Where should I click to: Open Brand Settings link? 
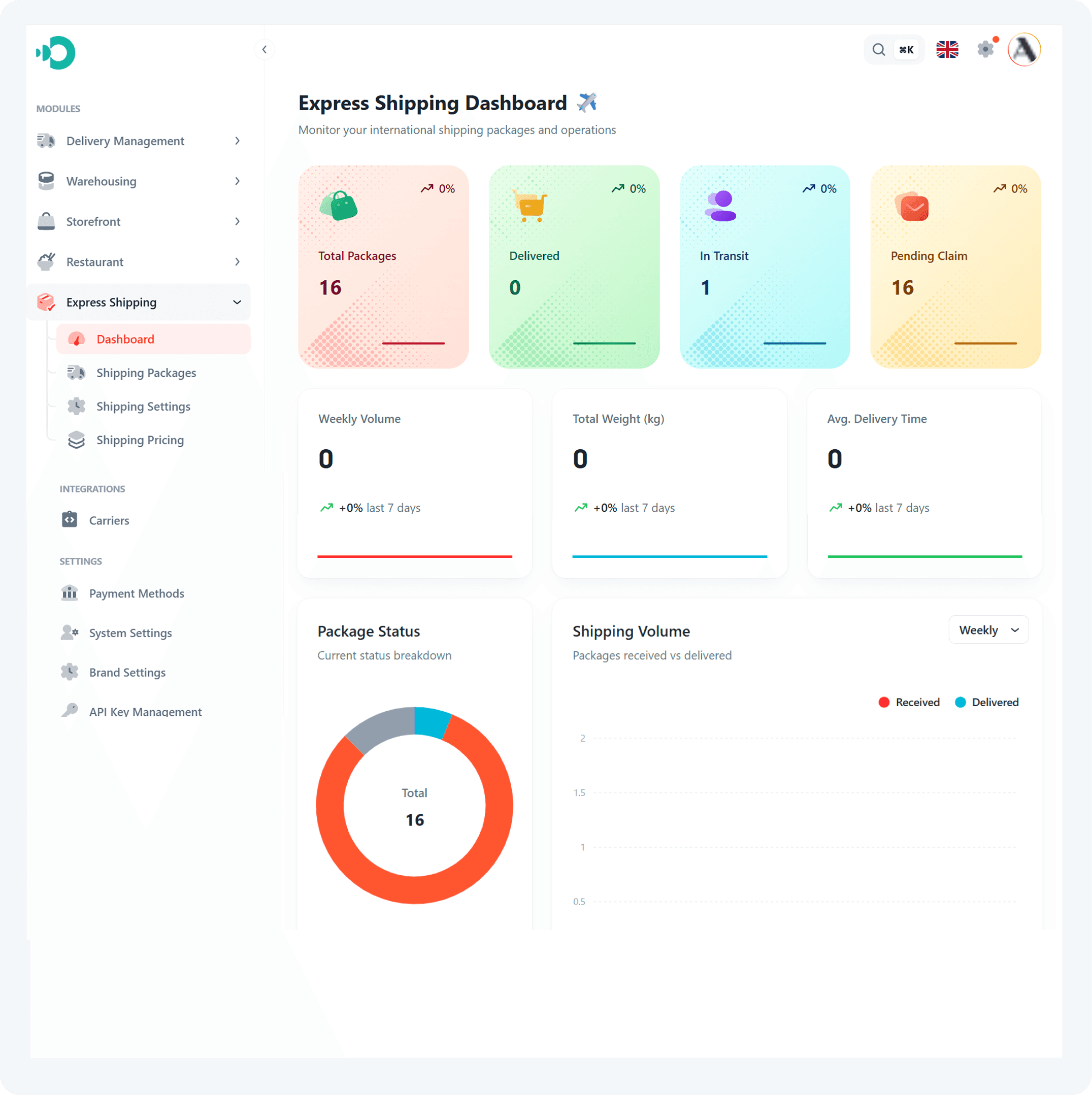[x=127, y=672]
